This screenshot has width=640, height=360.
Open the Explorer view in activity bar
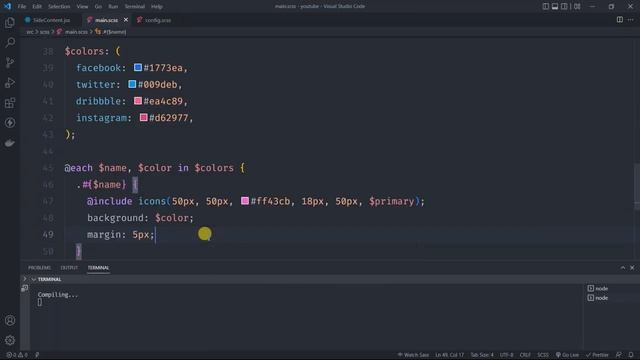click(x=10, y=22)
